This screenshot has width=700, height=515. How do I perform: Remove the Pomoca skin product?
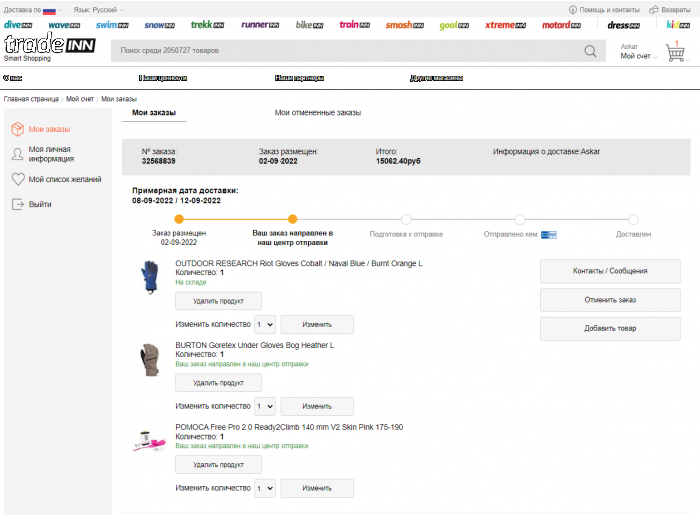pos(218,465)
